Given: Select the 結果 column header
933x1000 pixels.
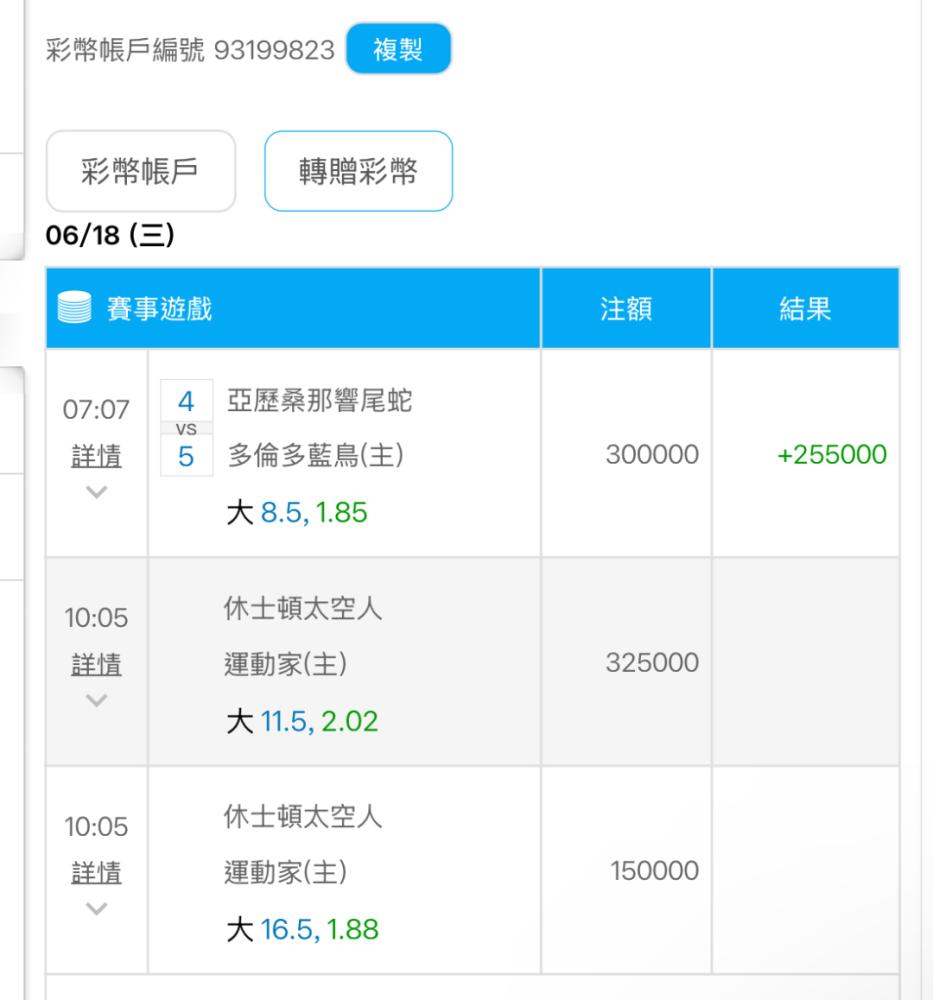Looking at the screenshot, I should point(805,308).
